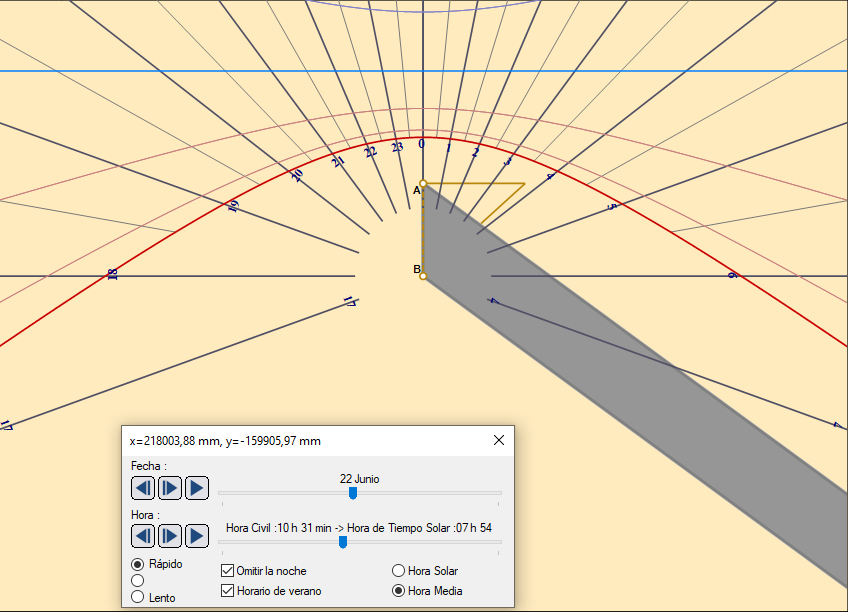
Task: Play the Fecha date animation
Action: [196, 488]
